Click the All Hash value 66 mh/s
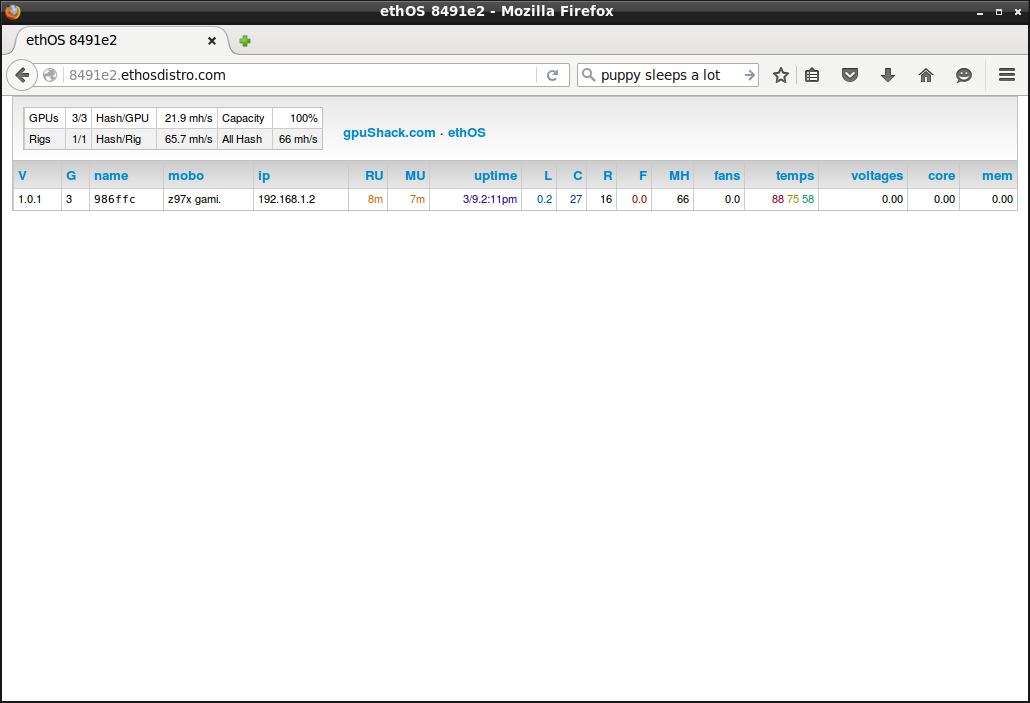This screenshot has height=703, width=1030. pos(298,139)
